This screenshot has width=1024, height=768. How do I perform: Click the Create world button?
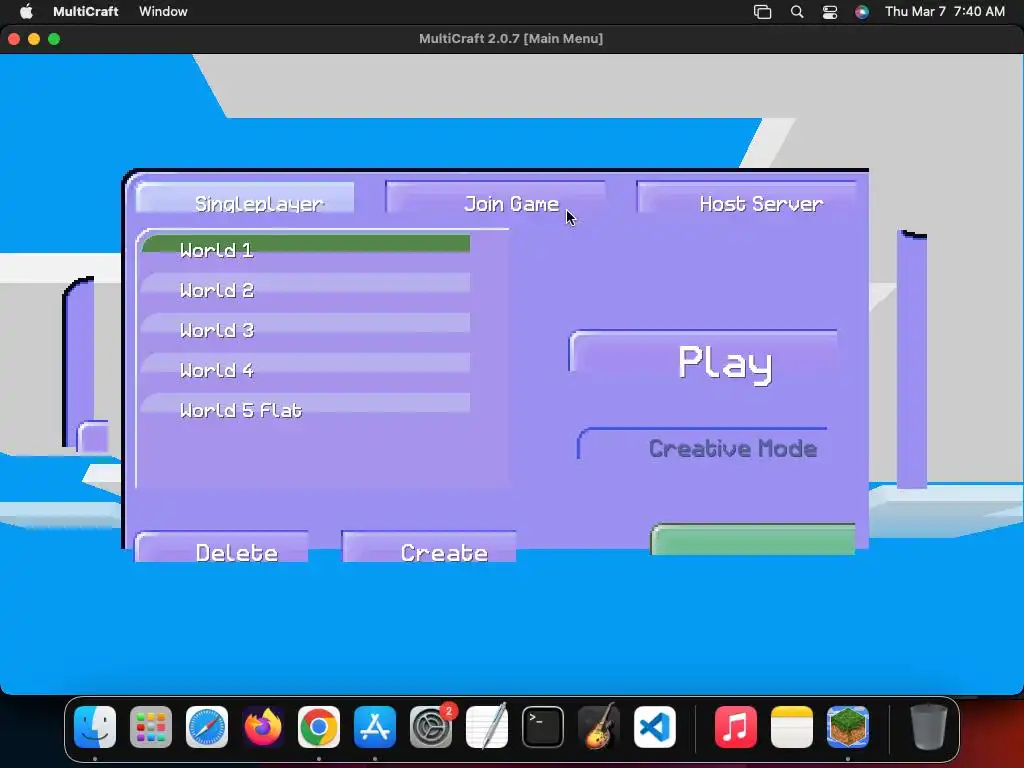click(x=429, y=547)
